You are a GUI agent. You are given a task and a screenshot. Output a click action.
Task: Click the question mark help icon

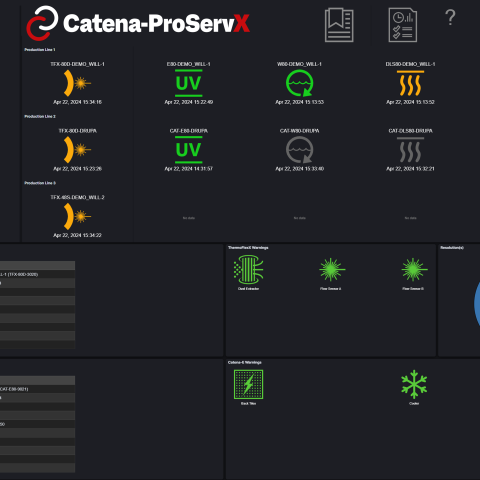[x=450, y=18]
